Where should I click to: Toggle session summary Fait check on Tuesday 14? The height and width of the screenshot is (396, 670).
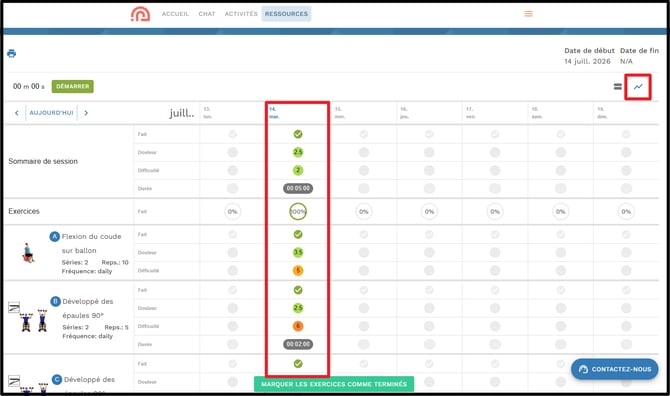(298, 134)
